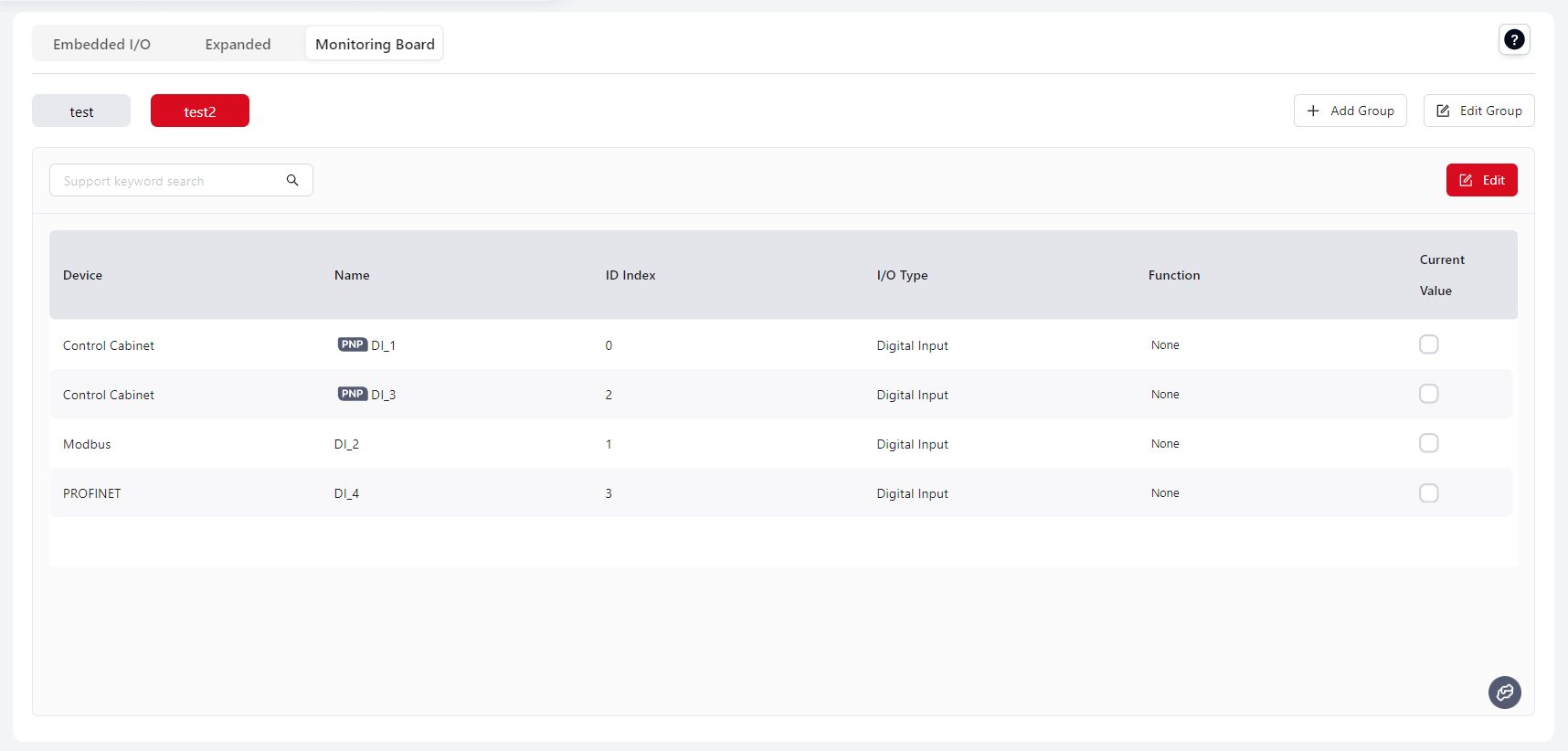Image resolution: width=1568 pixels, height=751 pixels.
Task: Switch to the Expanded tab
Action: pos(238,44)
